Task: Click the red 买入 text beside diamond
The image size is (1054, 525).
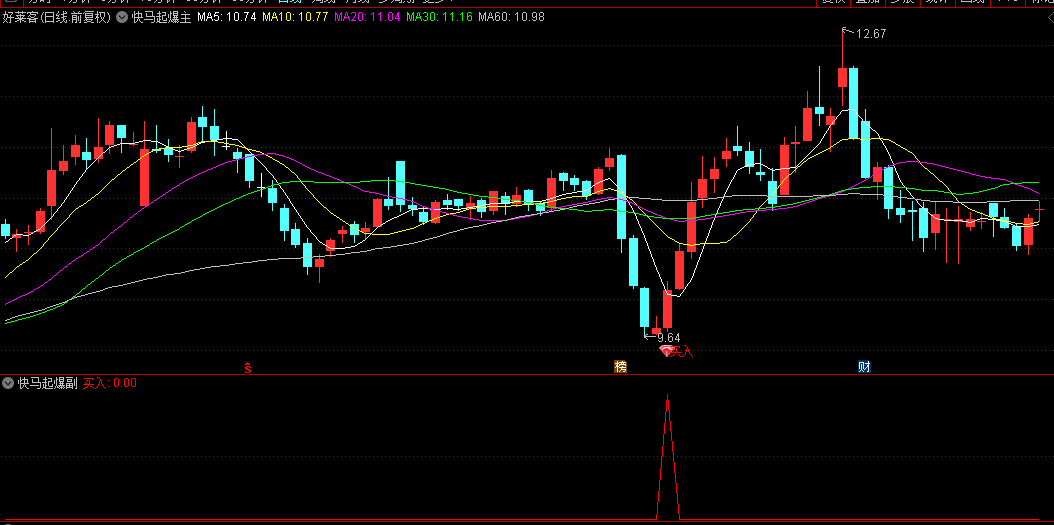Action: pyautogui.click(x=682, y=352)
